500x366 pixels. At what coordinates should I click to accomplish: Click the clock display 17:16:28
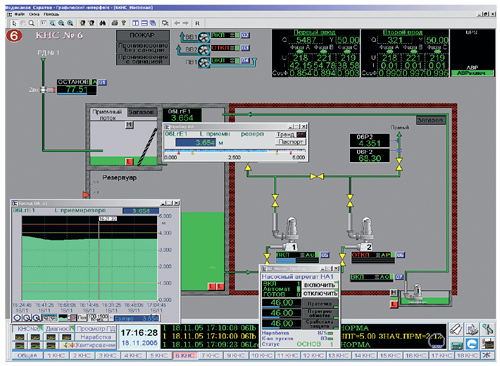tap(139, 332)
